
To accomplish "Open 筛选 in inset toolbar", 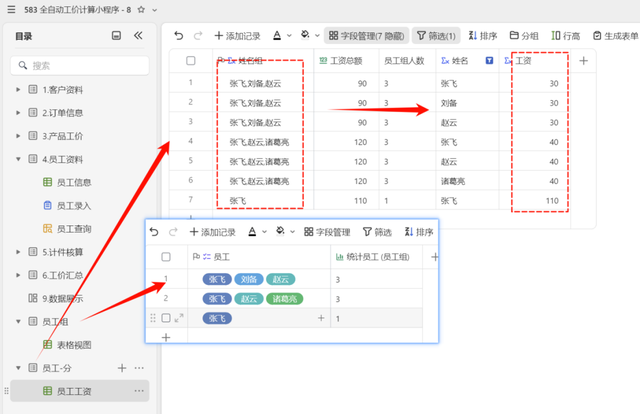I will [377, 232].
